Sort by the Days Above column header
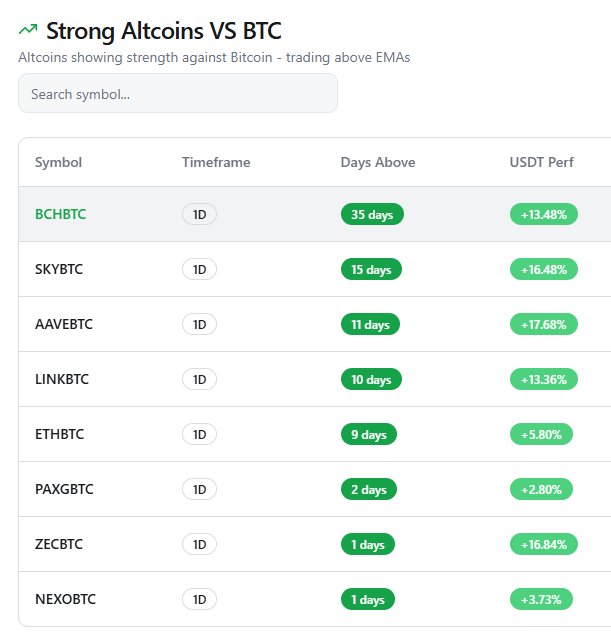 click(x=377, y=162)
